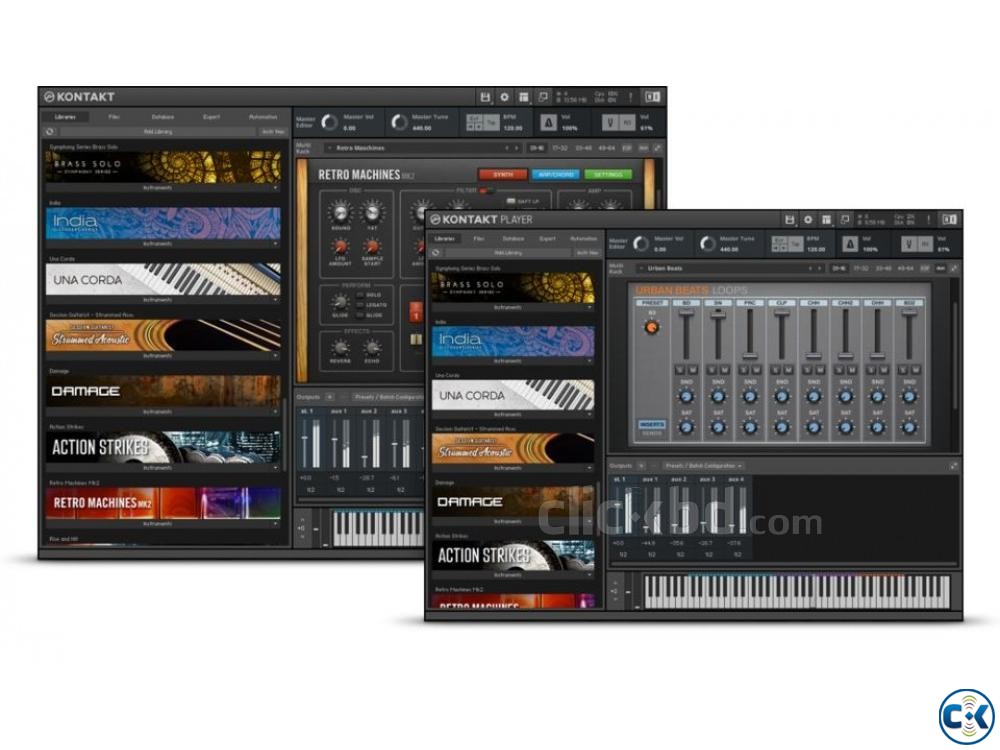Open Presets / Batch Configuration dropdown in Kontakt Player
Image resolution: width=1000 pixels, height=750 pixels.
(703, 466)
